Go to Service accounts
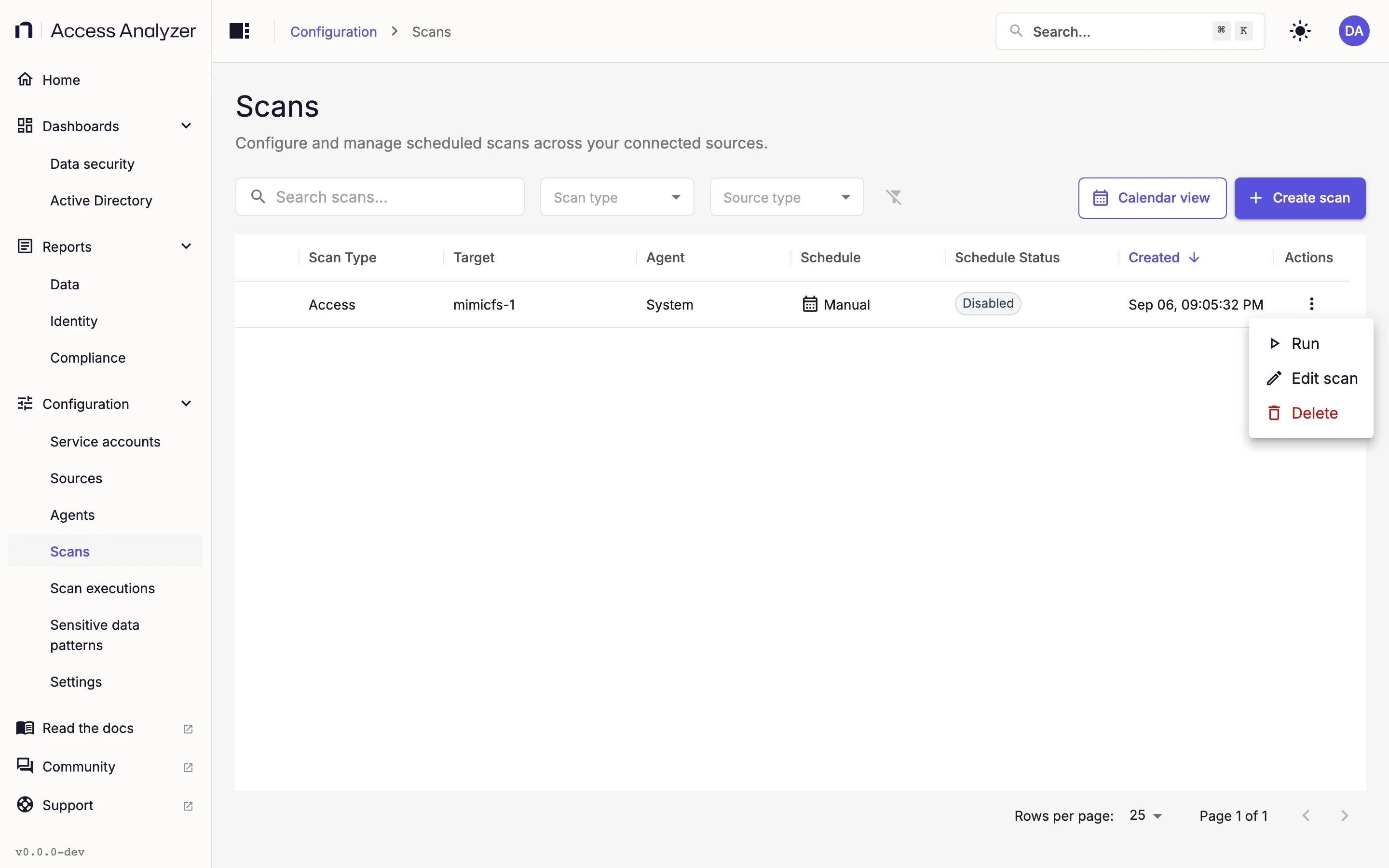Viewport: 1389px width, 868px height. pos(106,441)
